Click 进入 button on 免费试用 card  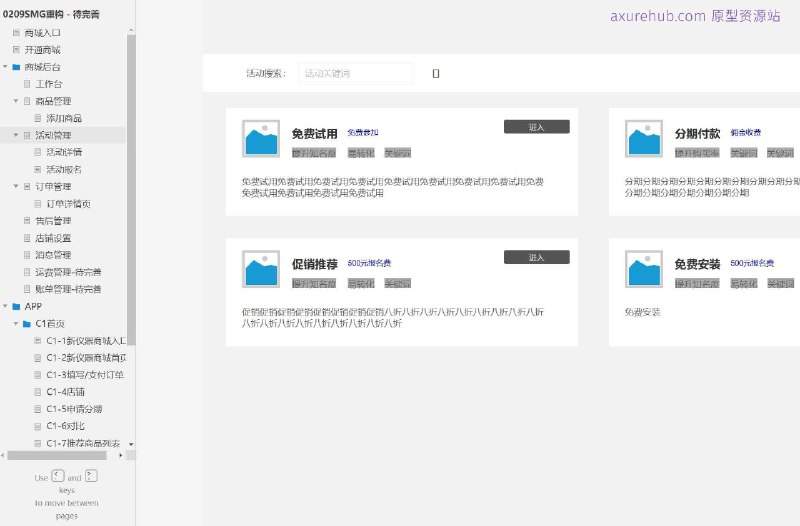click(x=537, y=127)
